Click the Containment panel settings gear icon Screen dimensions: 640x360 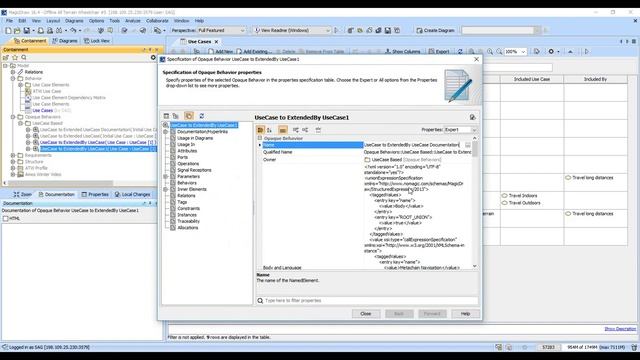(x=153, y=58)
